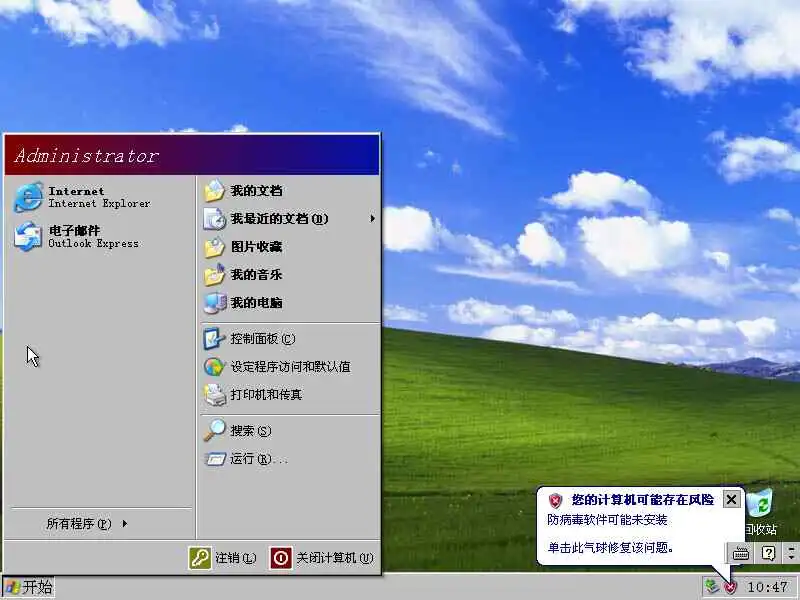The image size is (800, 600).
Task: Click the 注销(L) button
Action: click(222, 558)
